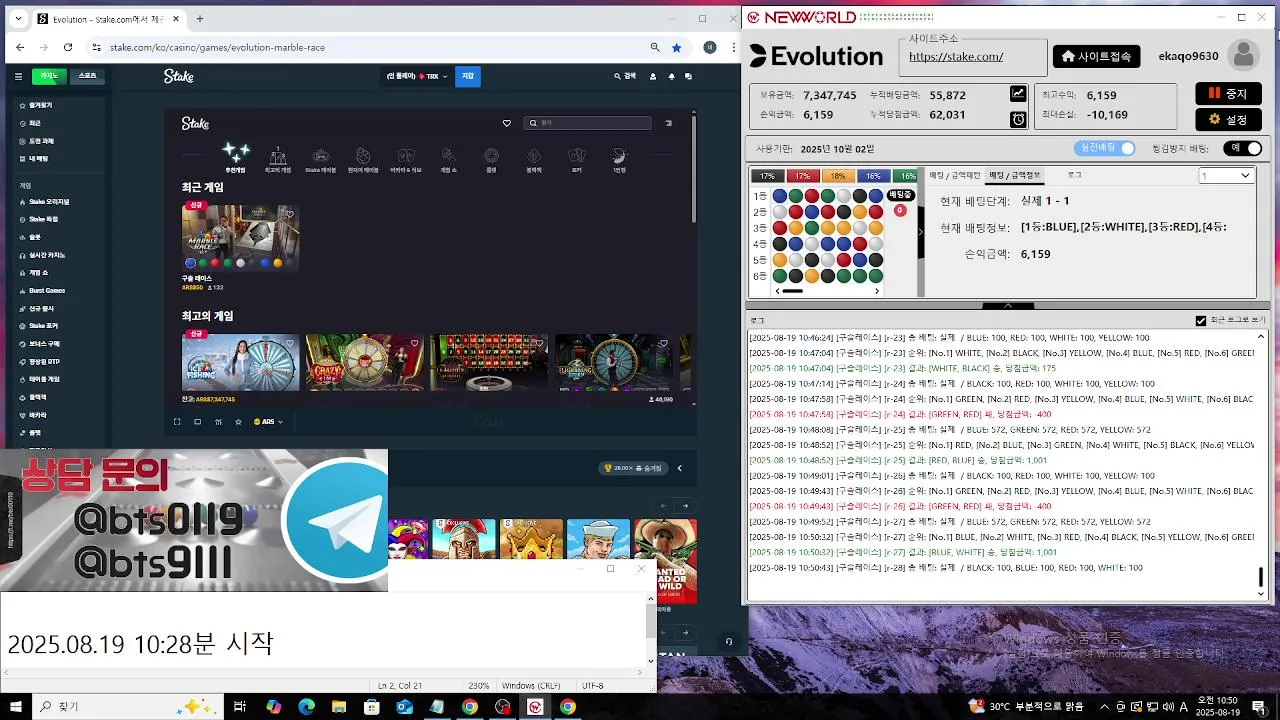Open the step number dropdown showing 1

1226,175
